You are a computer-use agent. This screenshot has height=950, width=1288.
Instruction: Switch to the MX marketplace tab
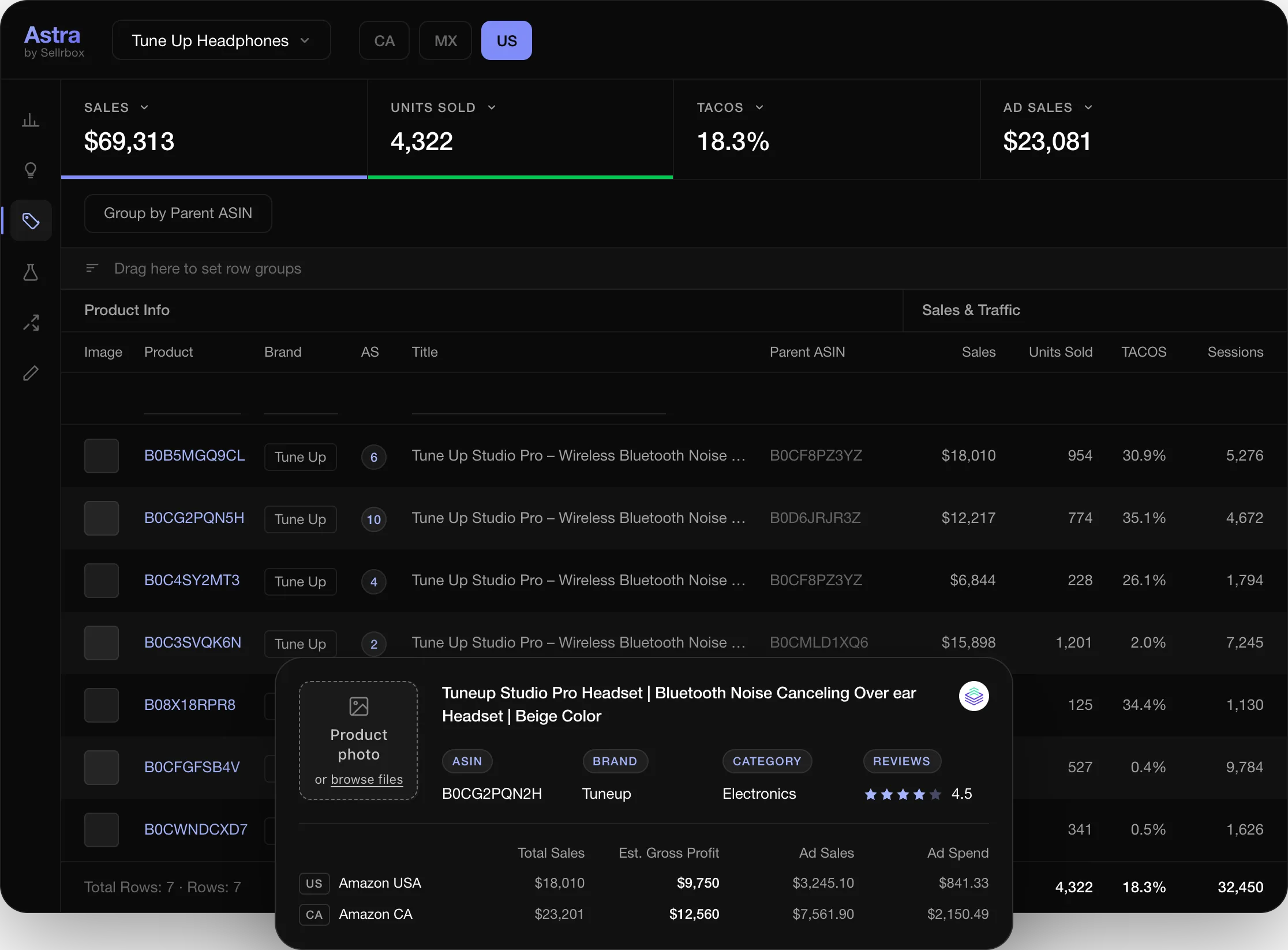(x=445, y=40)
